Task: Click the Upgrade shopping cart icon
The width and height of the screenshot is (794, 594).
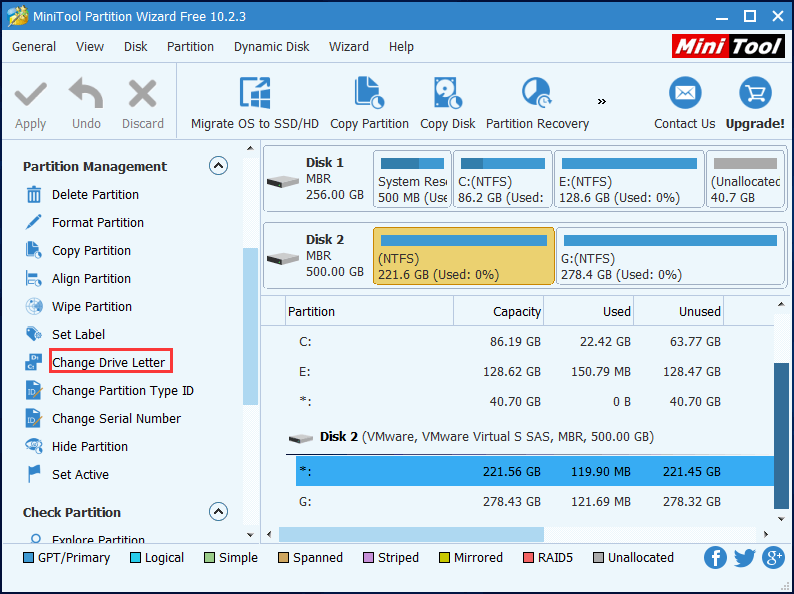Action: (x=755, y=93)
